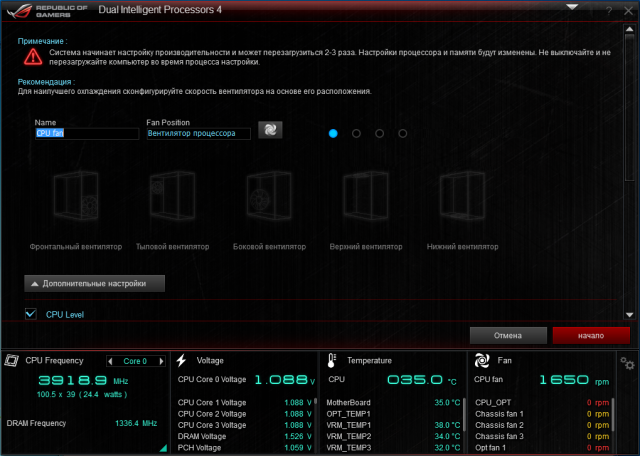Screen dimensions: 640x456
Task: Click the PCH Voltage row
Action: tap(244, 448)
